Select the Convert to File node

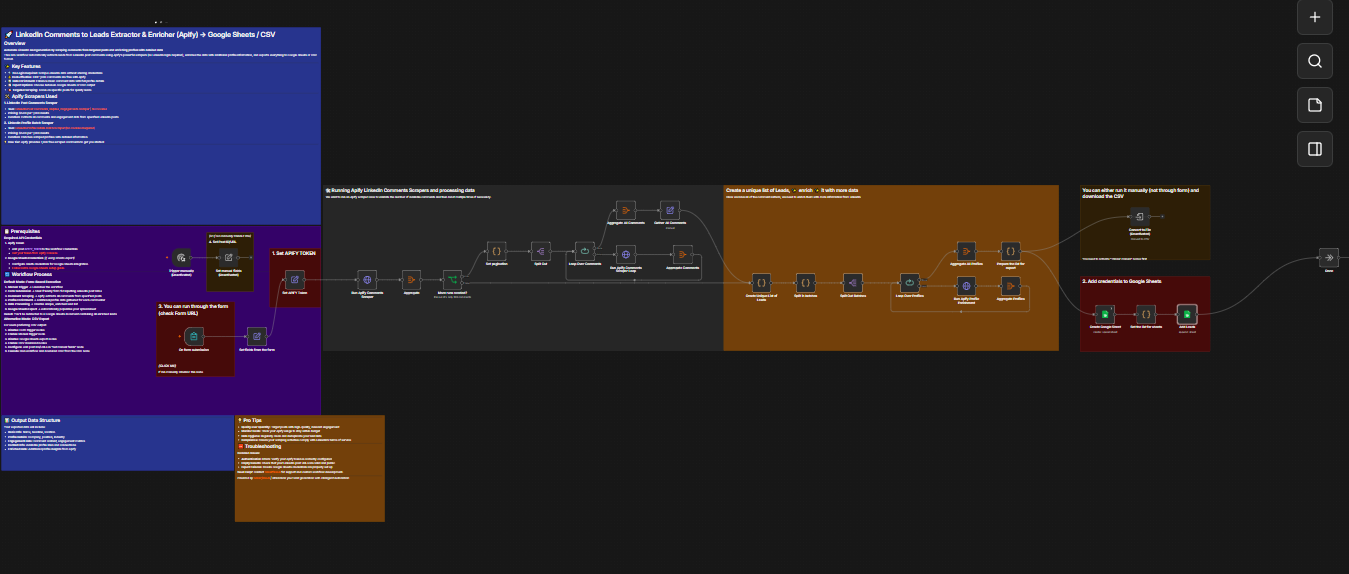pyautogui.click(x=1140, y=215)
